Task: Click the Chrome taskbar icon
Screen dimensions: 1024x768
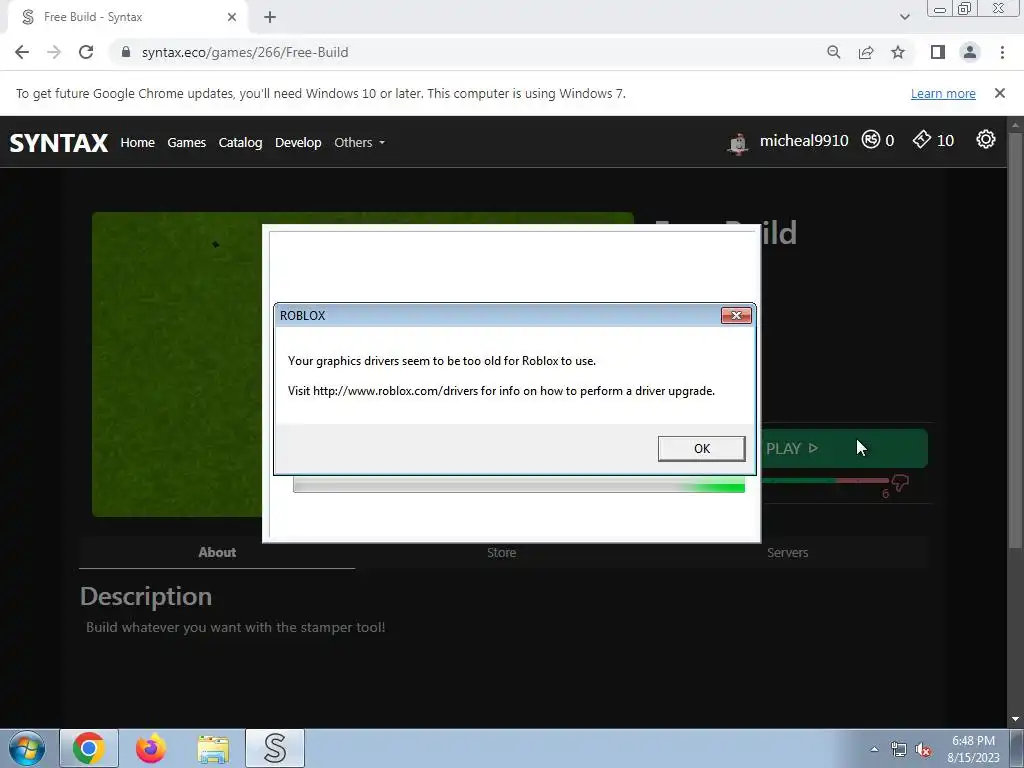Action: pos(89,748)
